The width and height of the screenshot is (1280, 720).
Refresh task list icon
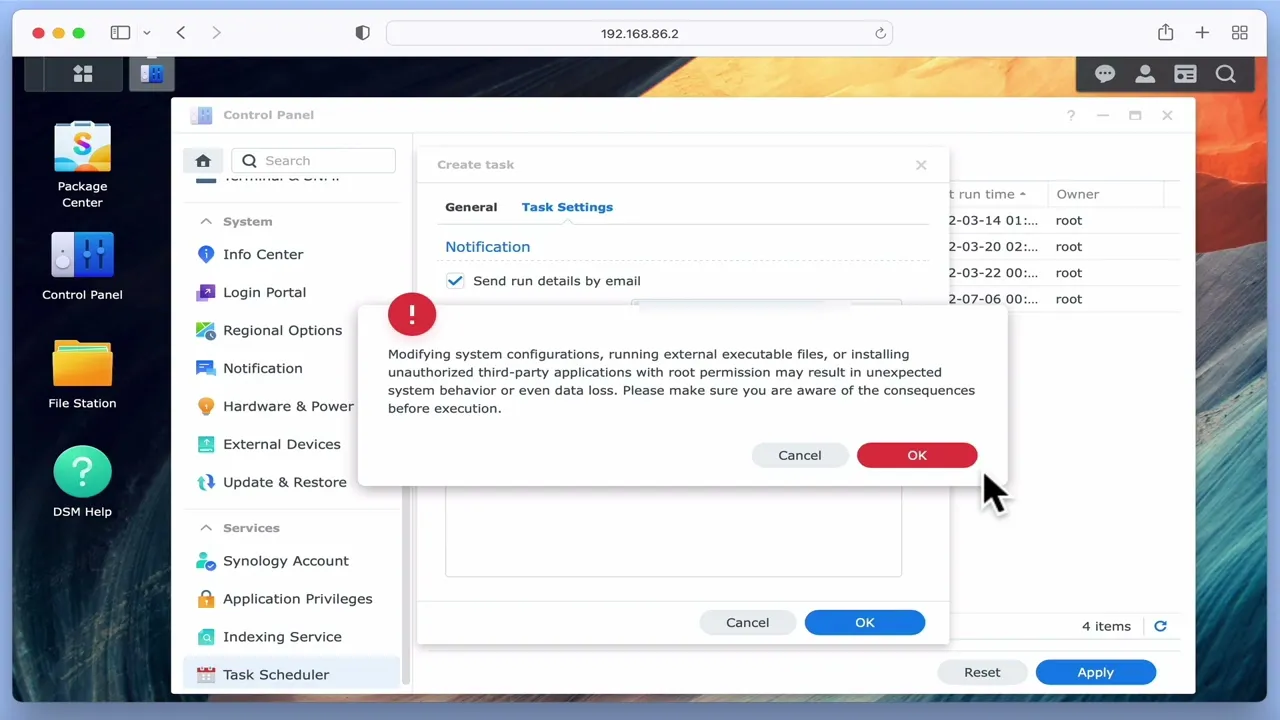1160,626
